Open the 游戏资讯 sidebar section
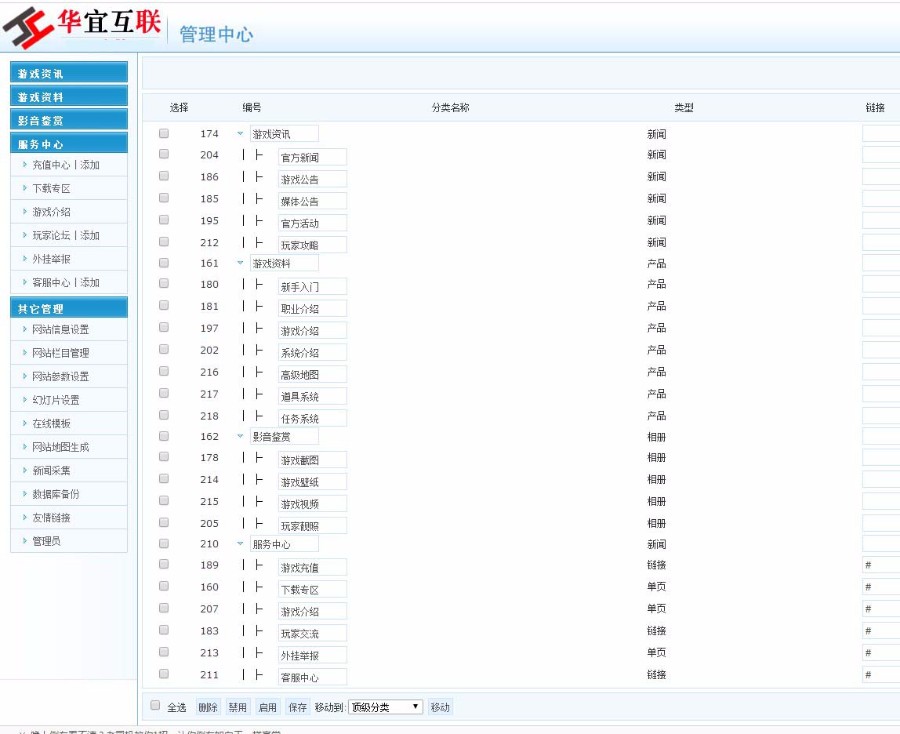 (69, 73)
